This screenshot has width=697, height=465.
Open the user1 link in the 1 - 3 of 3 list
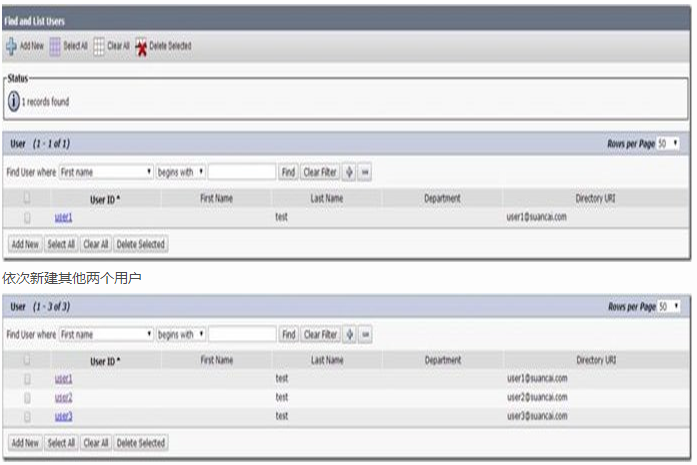coord(63,378)
